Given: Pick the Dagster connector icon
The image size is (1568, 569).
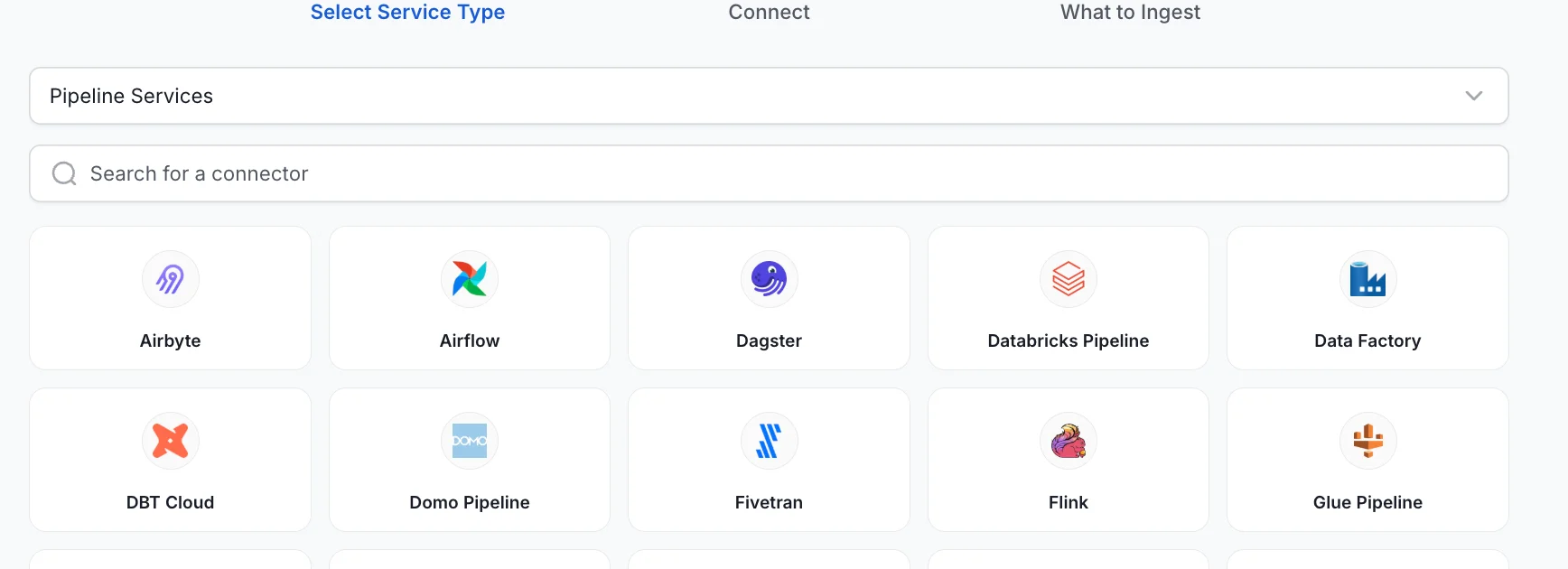Looking at the screenshot, I should [x=769, y=279].
